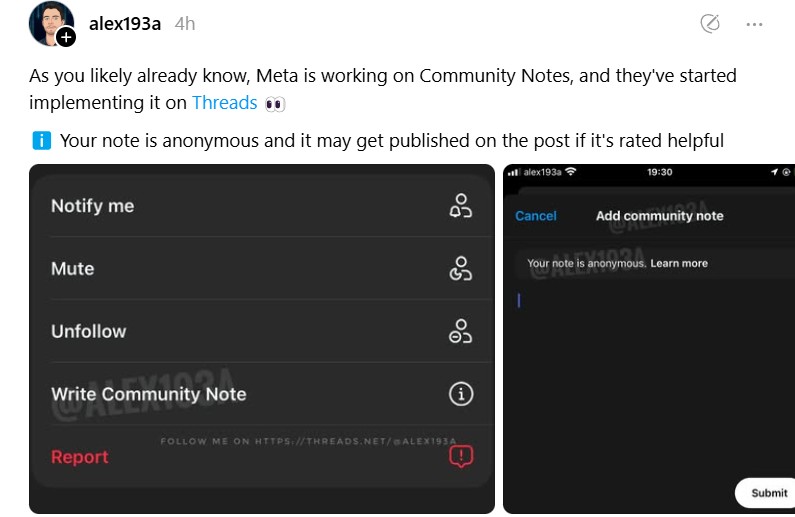The height and width of the screenshot is (517, 795).
Task: Click the alex193a username
Action: click(125, 24)
